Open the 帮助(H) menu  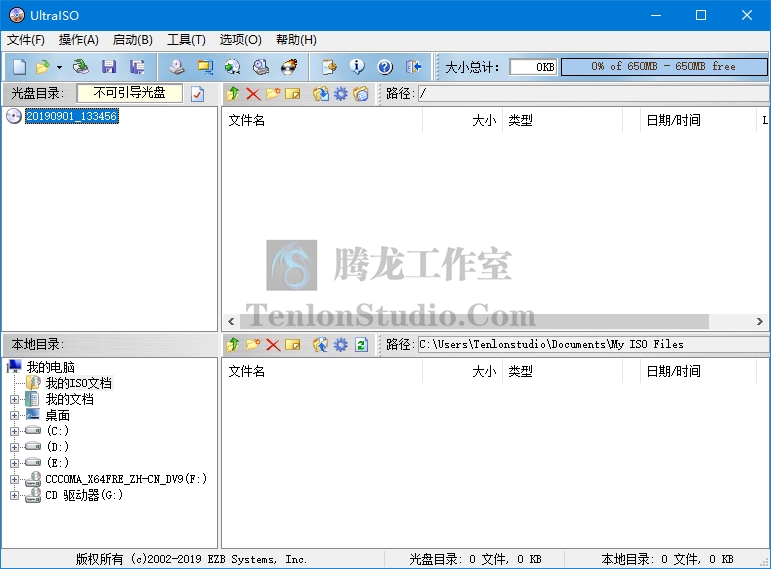pos(297,40)
